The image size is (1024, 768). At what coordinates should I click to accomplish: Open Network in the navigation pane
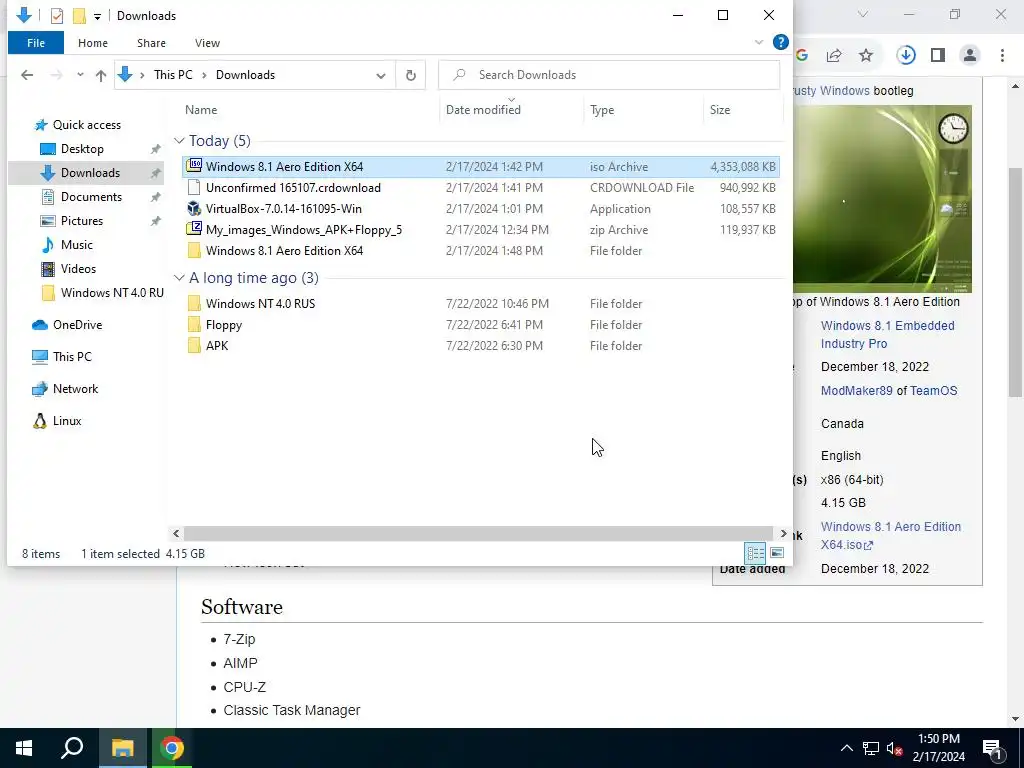click(75, 389)
